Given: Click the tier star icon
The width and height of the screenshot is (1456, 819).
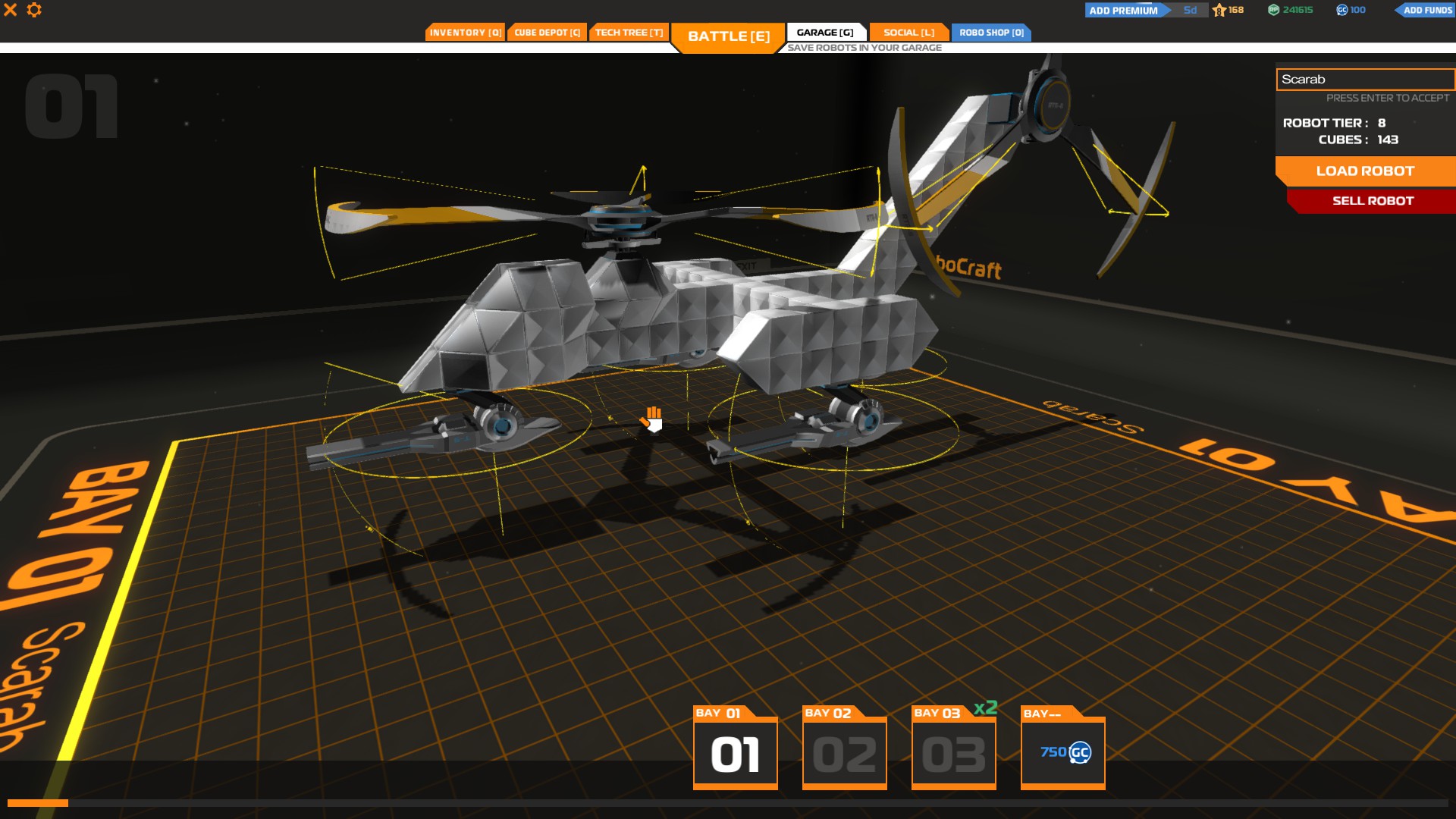Looking at the screenshot, I should point(1219,10).
